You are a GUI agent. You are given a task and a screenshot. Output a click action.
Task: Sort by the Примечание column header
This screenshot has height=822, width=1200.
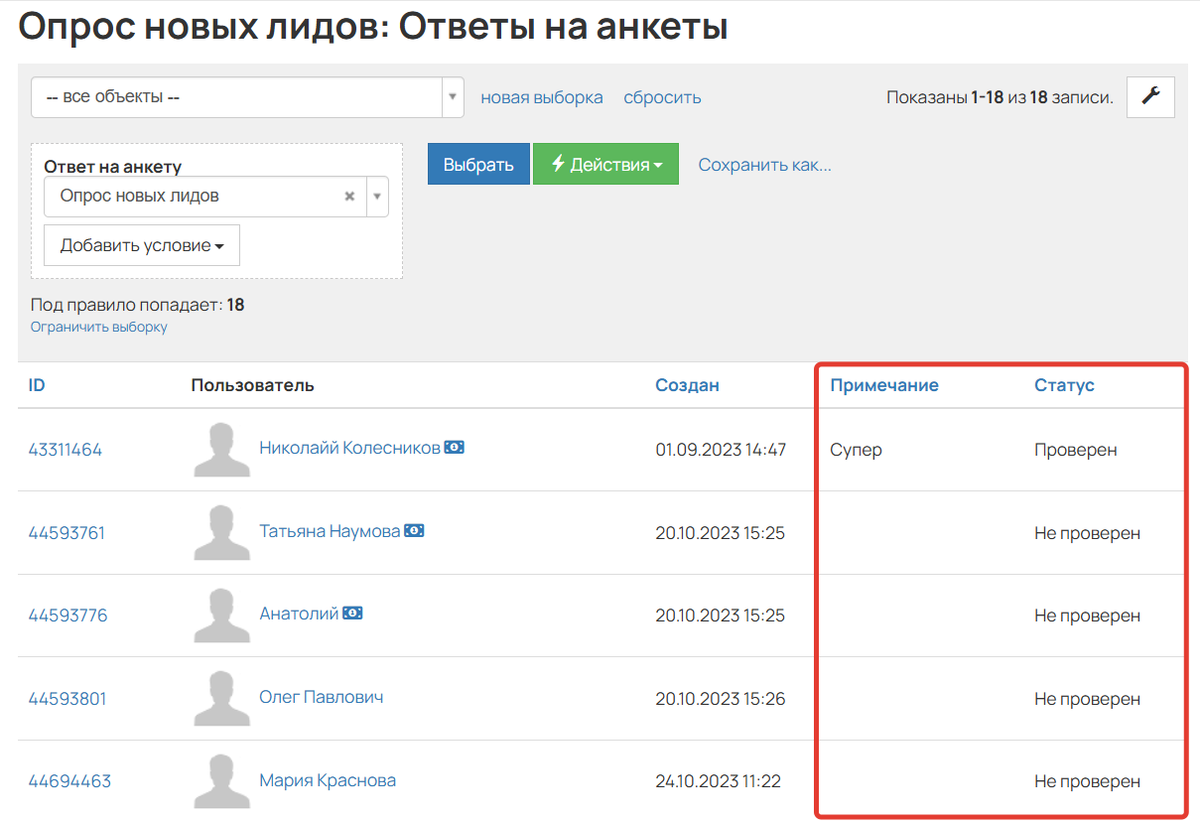click(883, 384)
